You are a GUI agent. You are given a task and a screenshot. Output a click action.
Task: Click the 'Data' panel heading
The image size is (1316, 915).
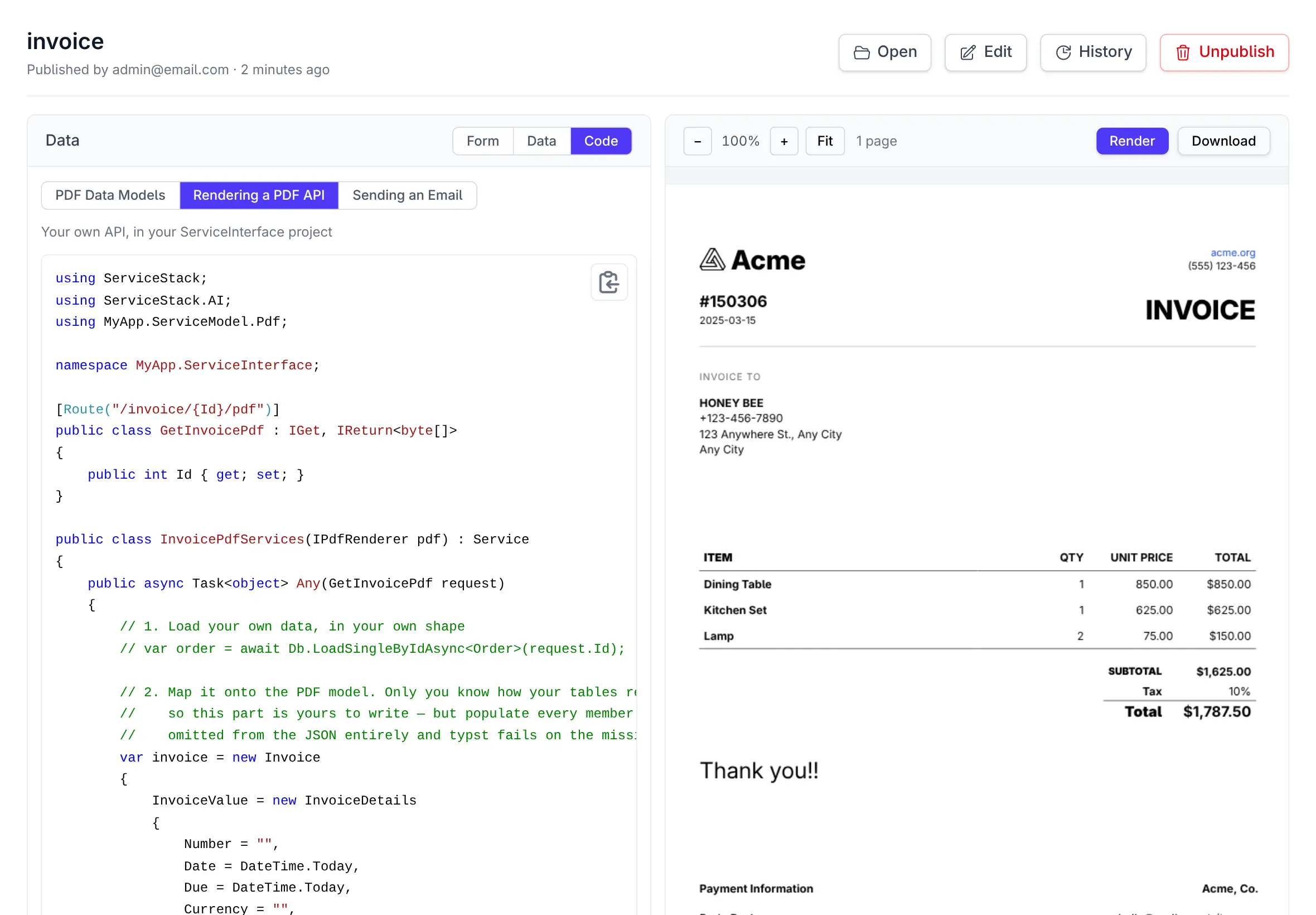pyautogui.click(x=62, y=141)
